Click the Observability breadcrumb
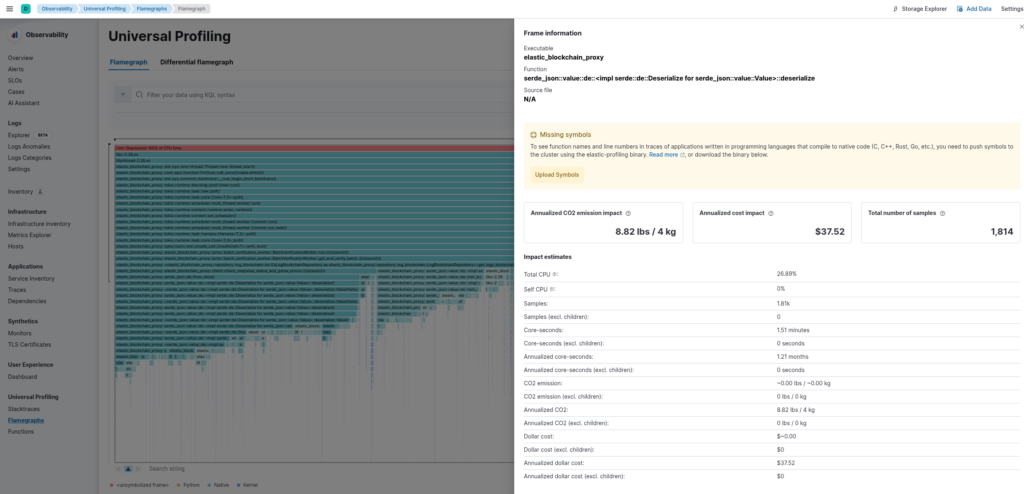1024x494 pixels. tap(57, 9)
